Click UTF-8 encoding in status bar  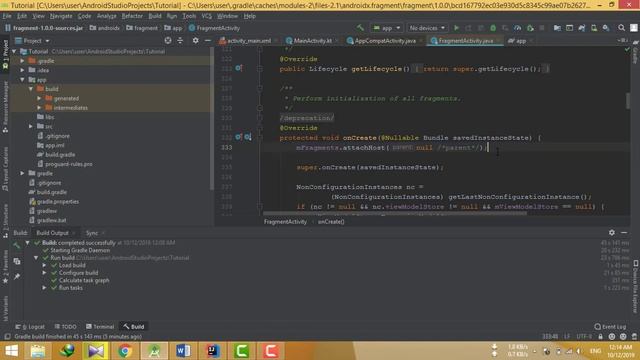pyautogui.click(x=584, y=336)
